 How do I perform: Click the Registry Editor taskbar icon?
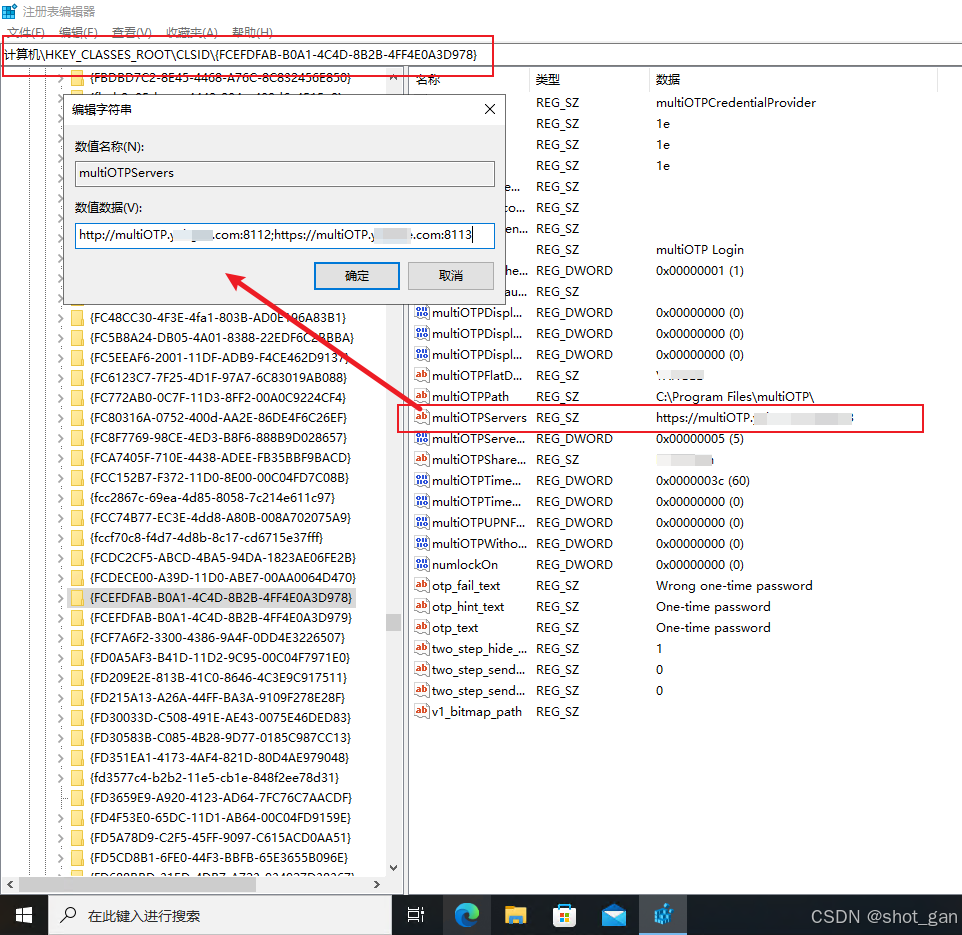[663, 915]
